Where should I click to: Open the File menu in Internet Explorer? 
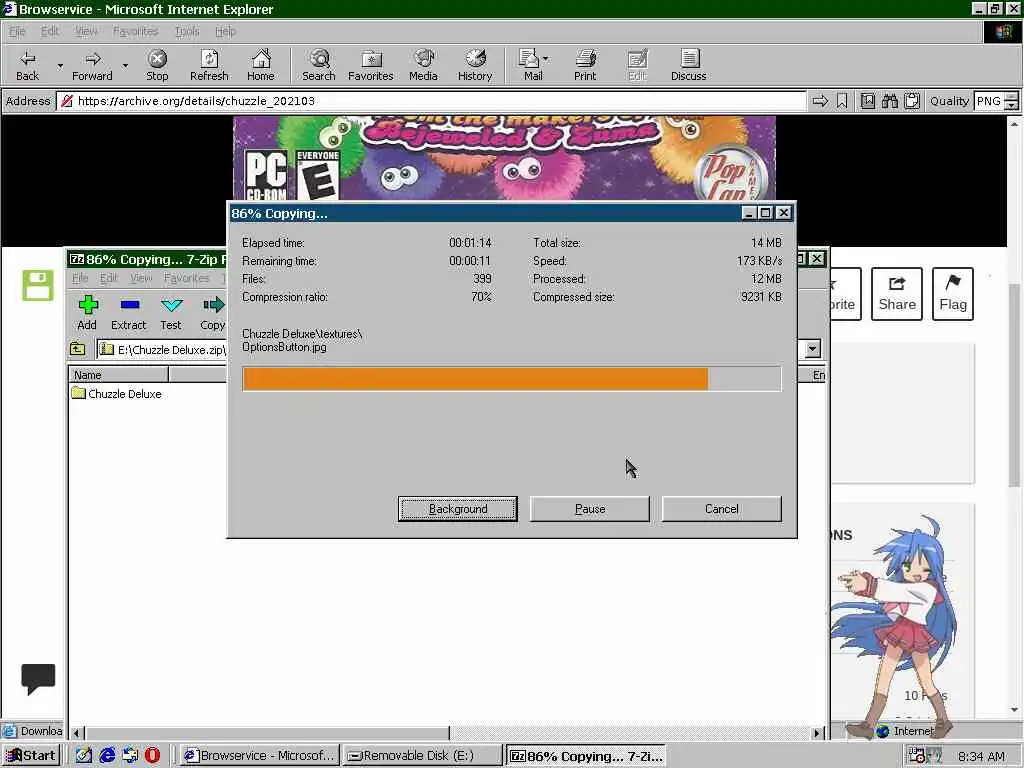click(x=17, y=31)
